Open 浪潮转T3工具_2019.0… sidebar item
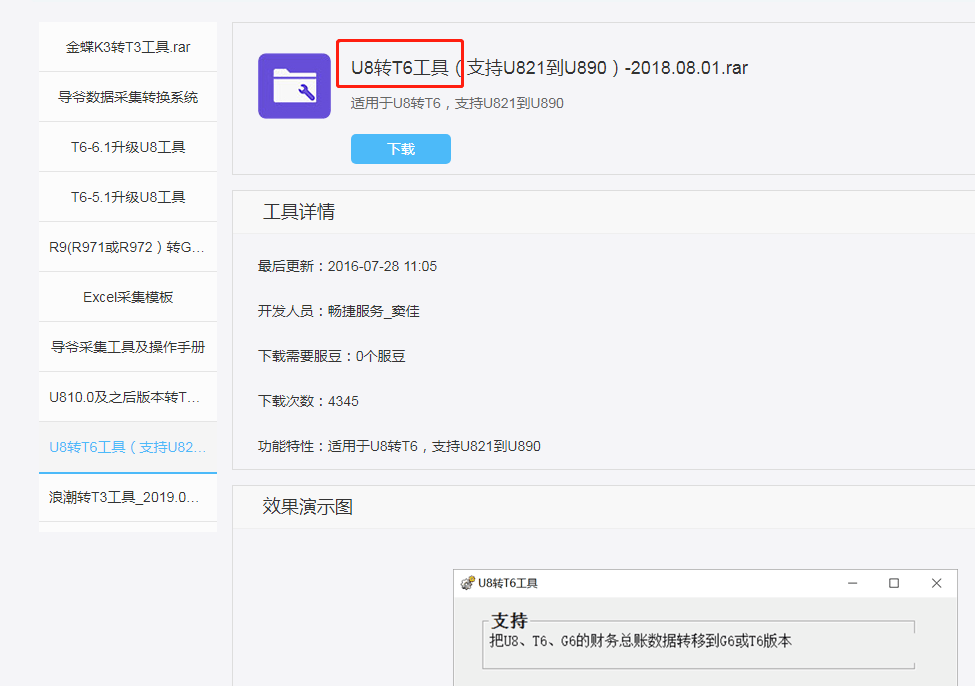Image resolution: width=975 pixels, height=686 pixels. point(128,498)
